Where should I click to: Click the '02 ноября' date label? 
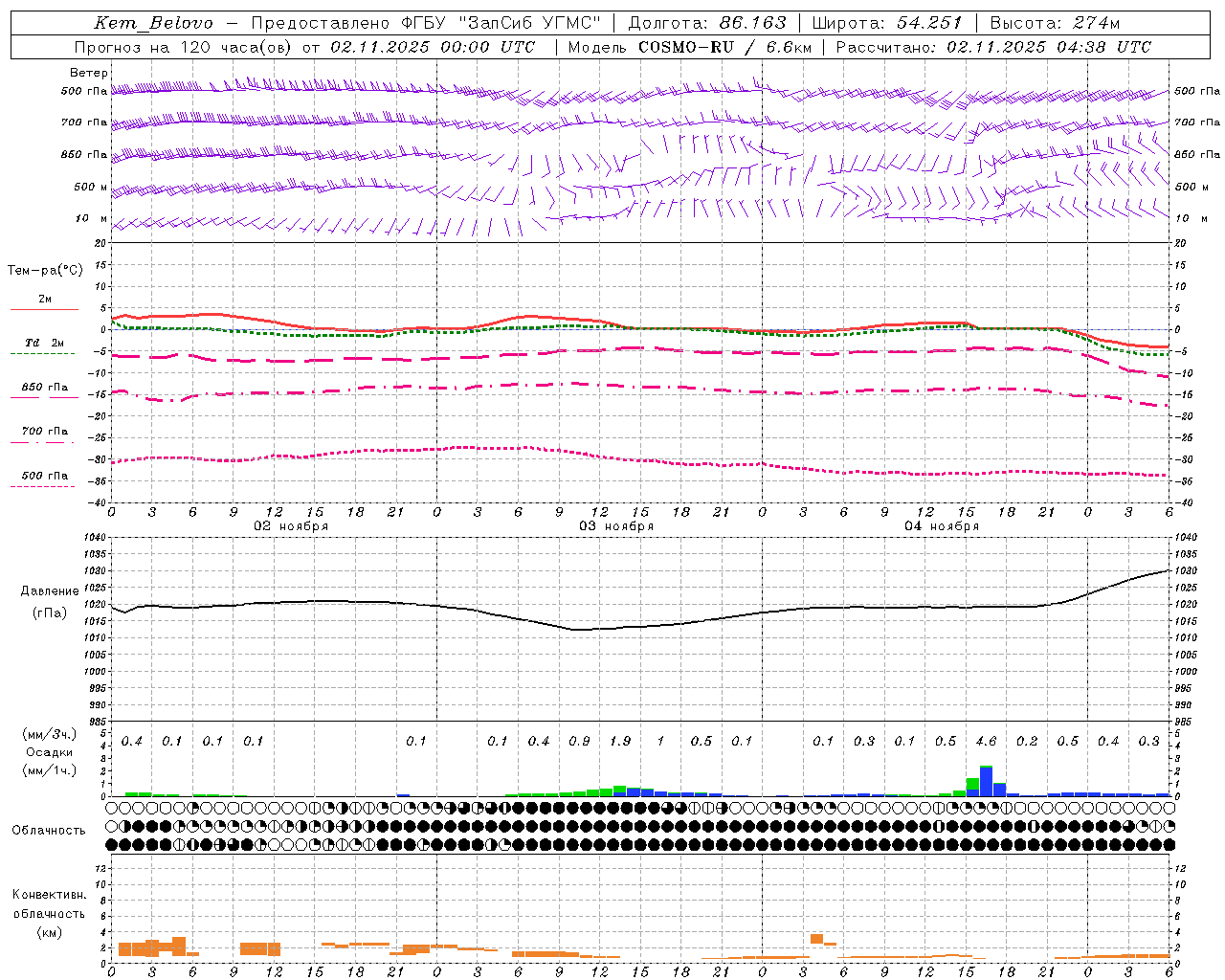(291, 526)
